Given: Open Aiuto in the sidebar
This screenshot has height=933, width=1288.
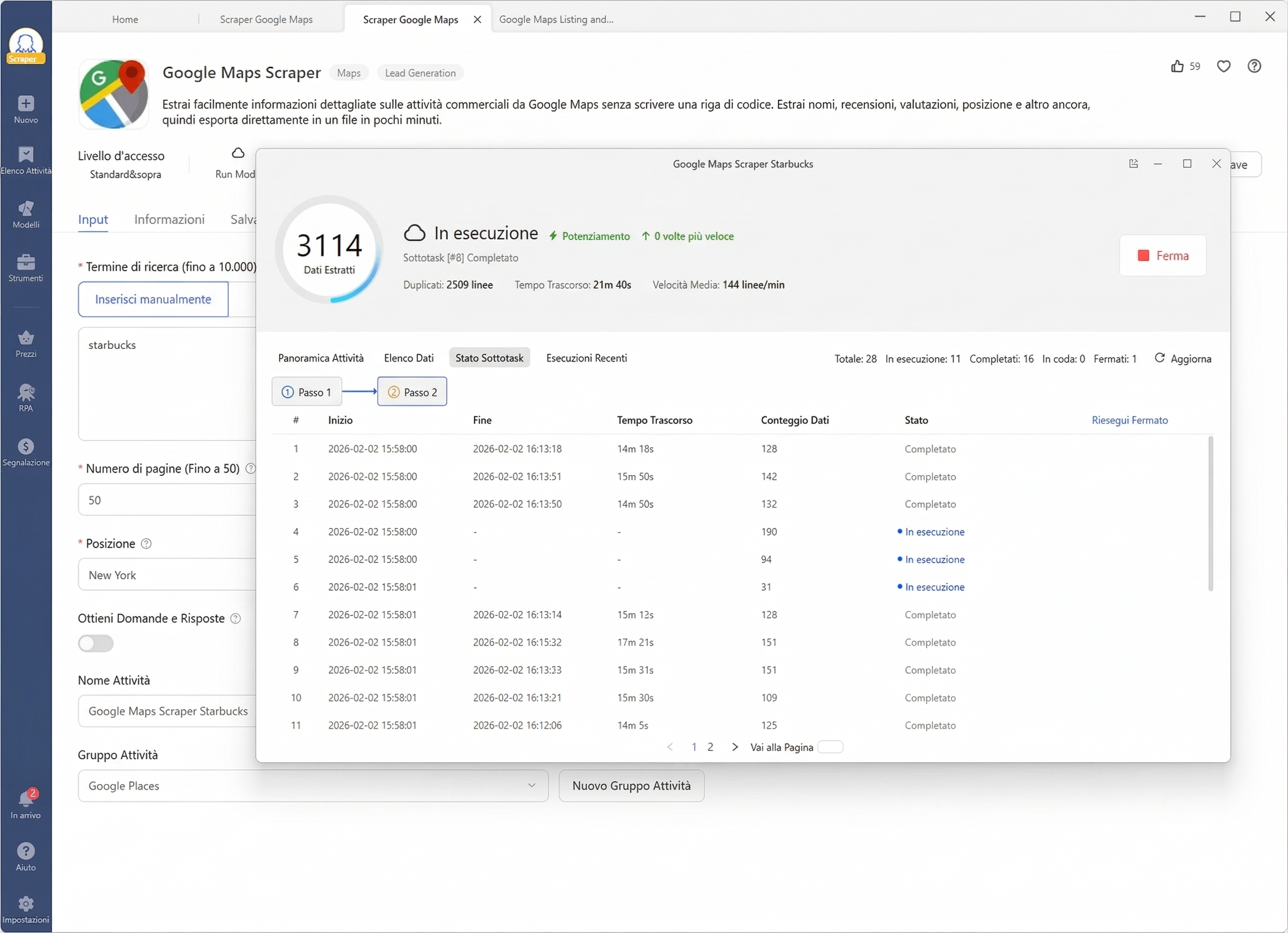Looking at the screenshot, I should tap(25, 858).
